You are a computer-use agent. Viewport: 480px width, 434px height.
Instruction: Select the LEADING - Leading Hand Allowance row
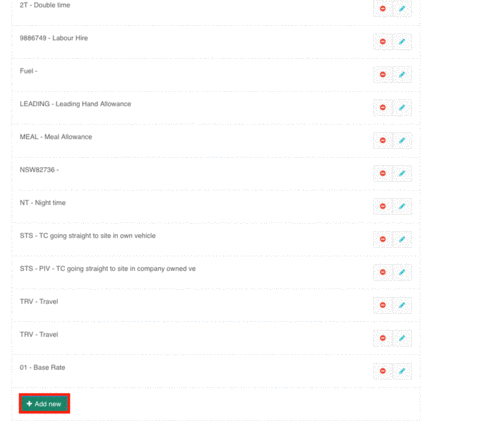(x=216, y=107)
